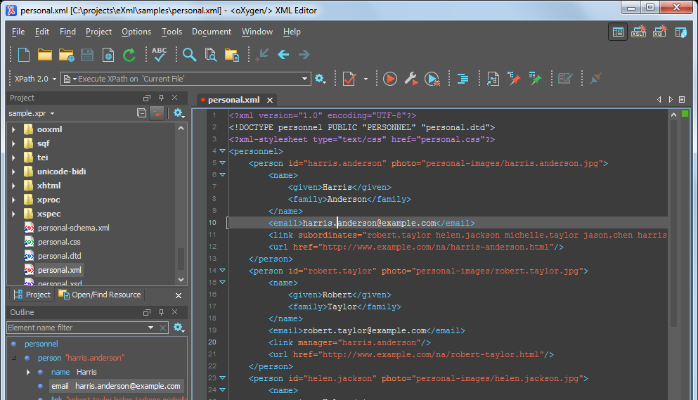The width and height of the screenshot is (698, 400).
Task: Navigate back with blue left arrow
Action: coord(284,55)
